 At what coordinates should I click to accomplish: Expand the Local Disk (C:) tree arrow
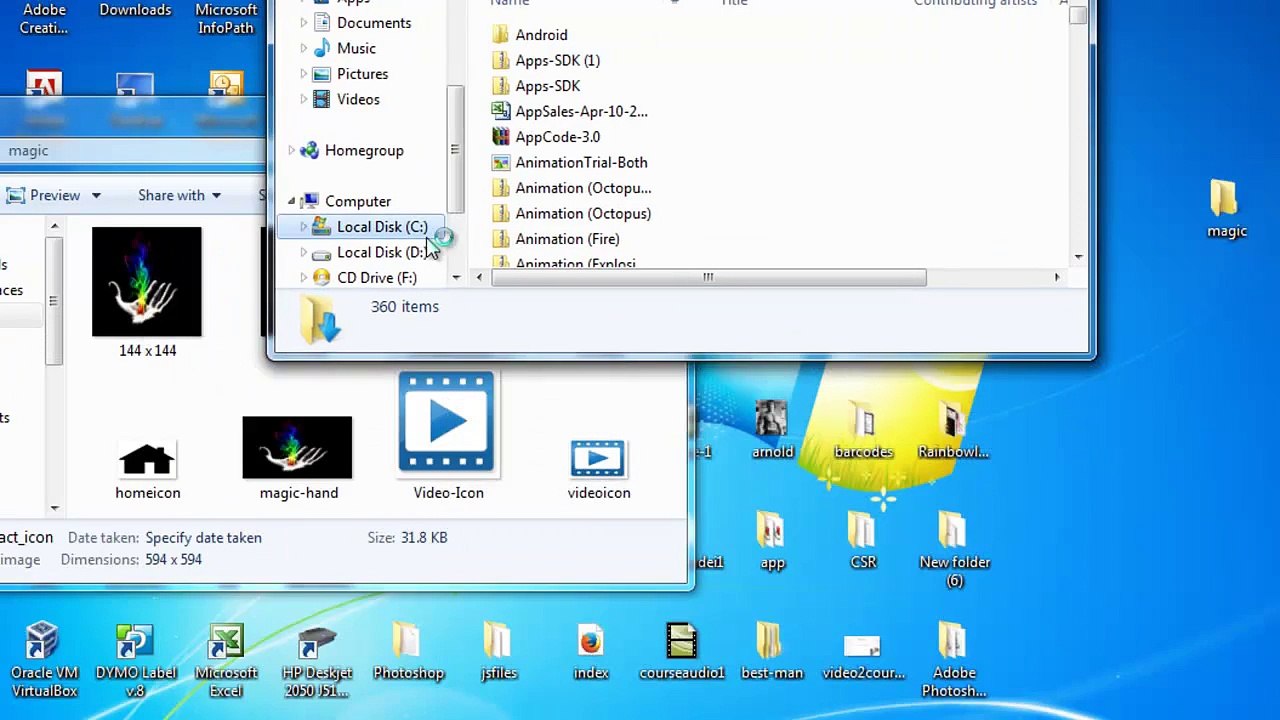point(304,227)
